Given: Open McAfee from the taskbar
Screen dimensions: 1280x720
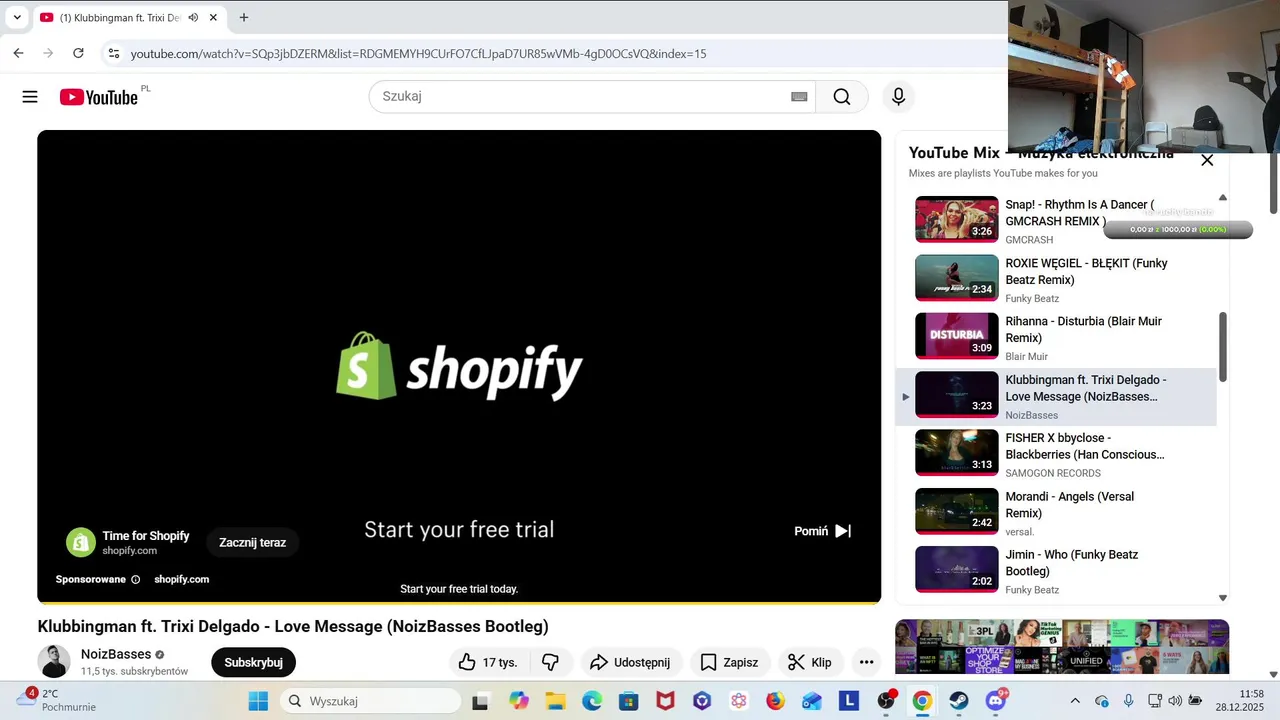Looking at the screenshot, I should click(x=665, y=701).
